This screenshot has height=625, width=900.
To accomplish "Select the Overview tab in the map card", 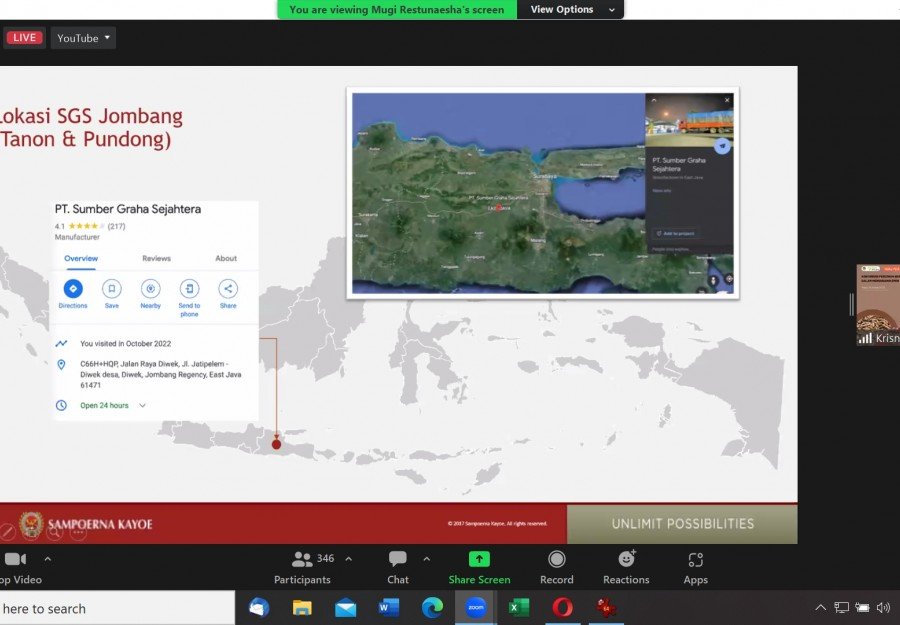I will point(81,259).
